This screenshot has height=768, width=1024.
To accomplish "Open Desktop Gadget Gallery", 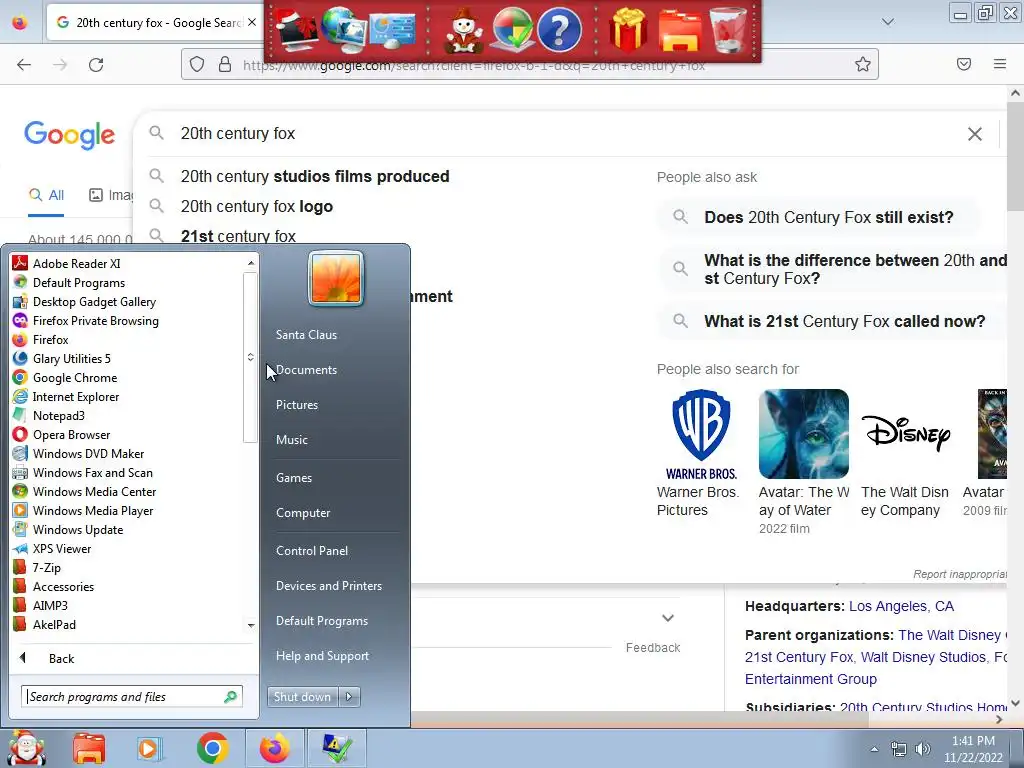I will (x=84, y=302).
